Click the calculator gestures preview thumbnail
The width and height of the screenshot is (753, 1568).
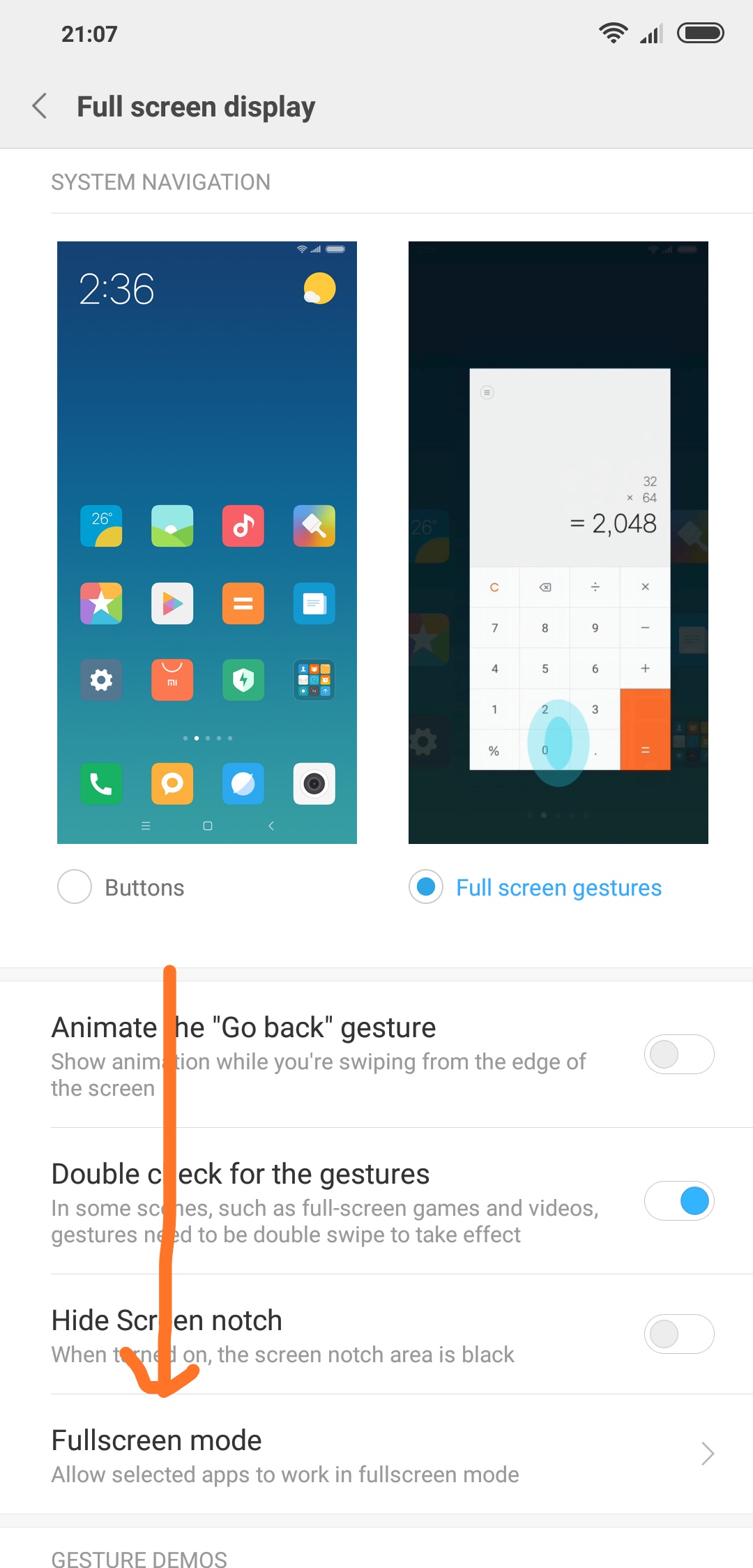pyautogui.click(x=558, y=543)
